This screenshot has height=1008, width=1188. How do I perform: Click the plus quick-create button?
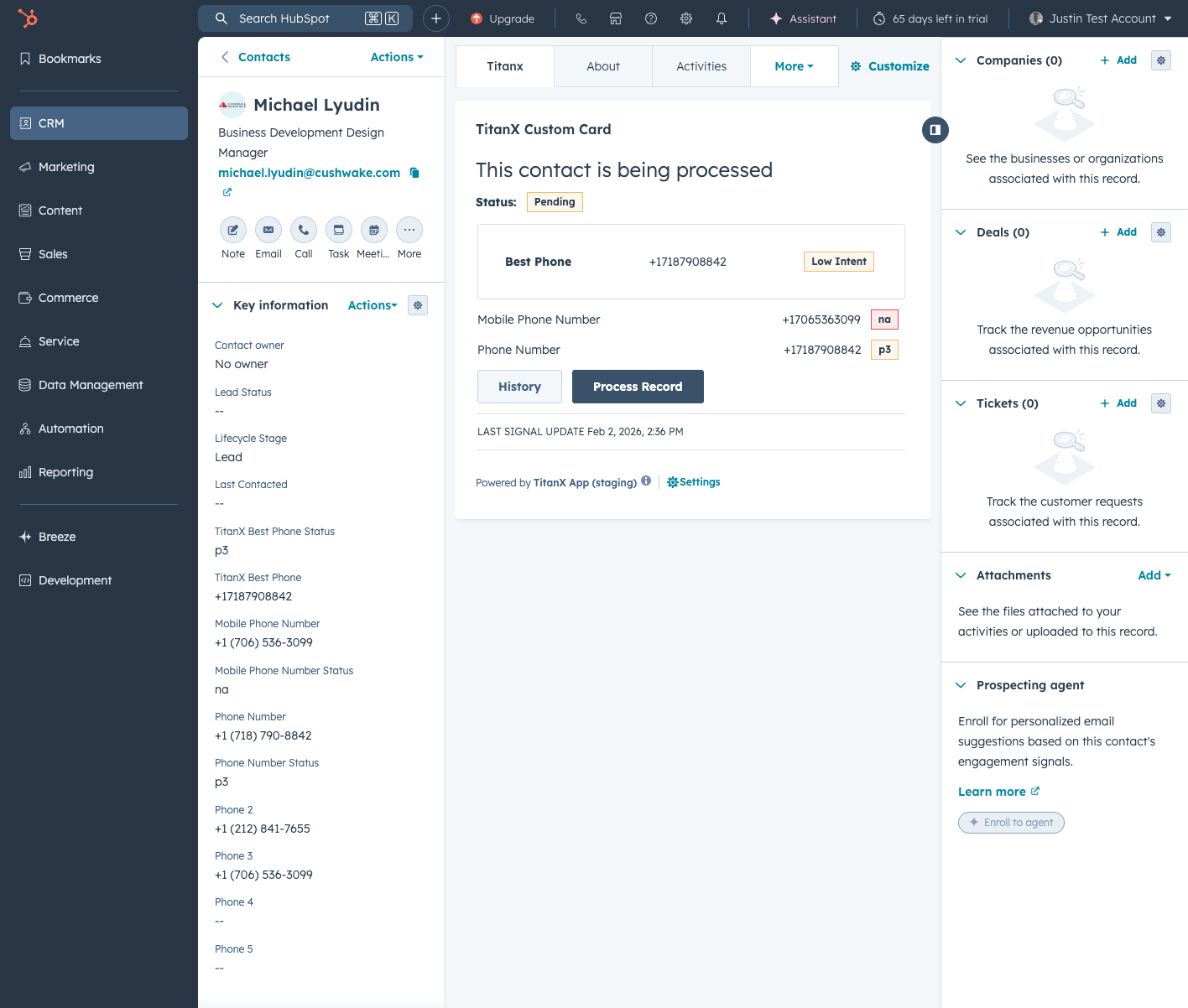[x=436, y=18]
